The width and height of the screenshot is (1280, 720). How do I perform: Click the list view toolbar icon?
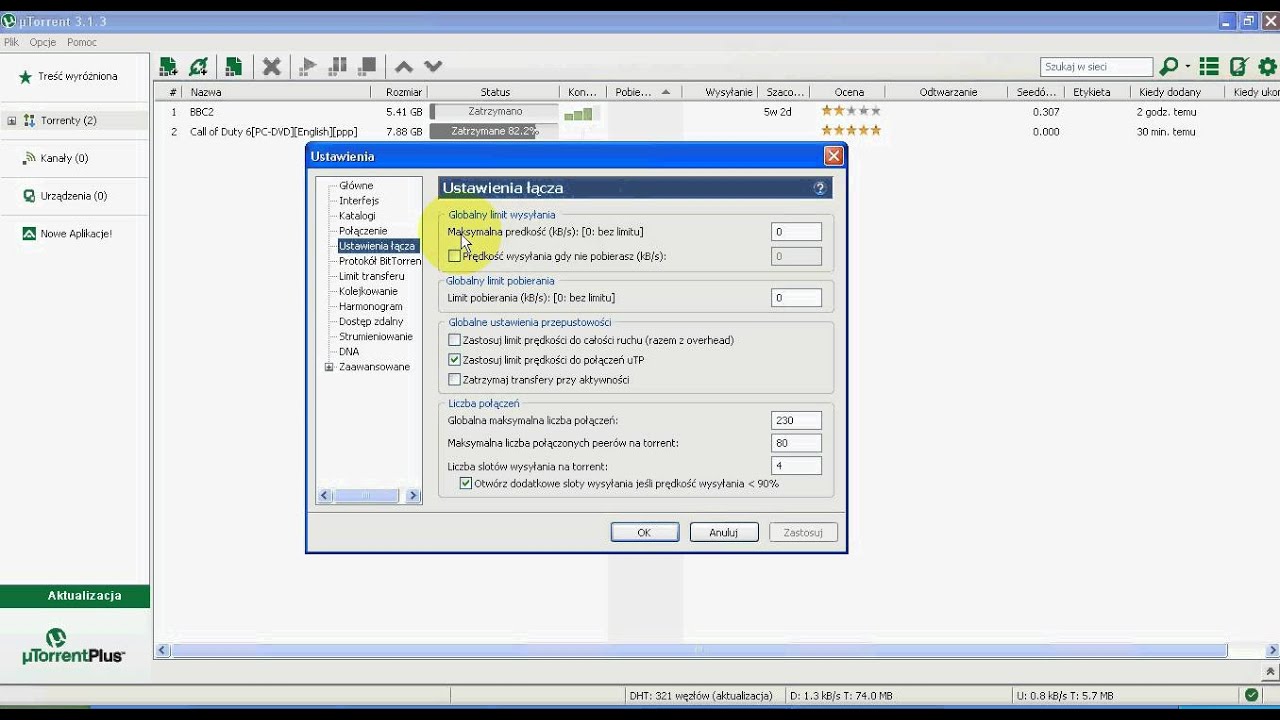pos(1209,67)
